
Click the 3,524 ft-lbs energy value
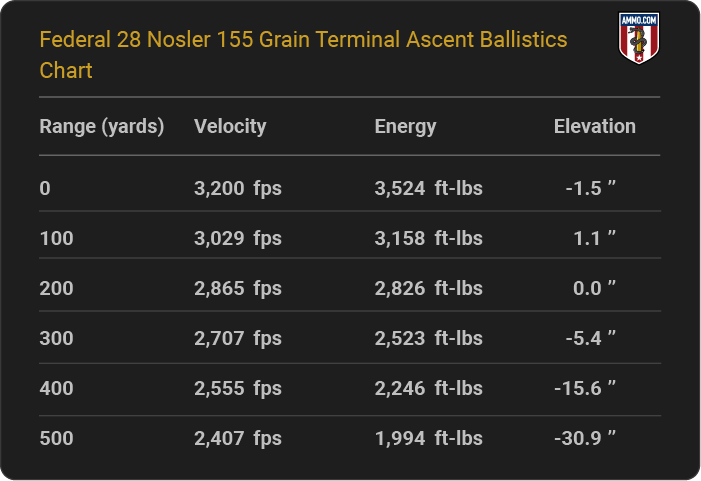pyautogui.click(x=429, y=188)
